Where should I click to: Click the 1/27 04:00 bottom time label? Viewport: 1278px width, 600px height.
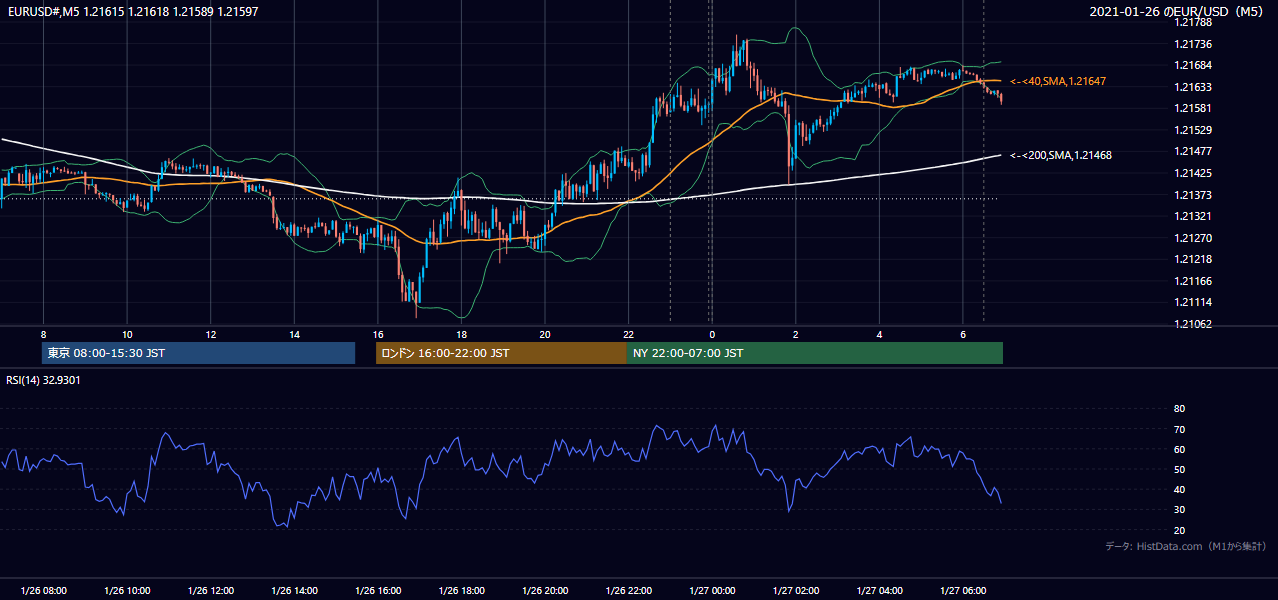879,591
